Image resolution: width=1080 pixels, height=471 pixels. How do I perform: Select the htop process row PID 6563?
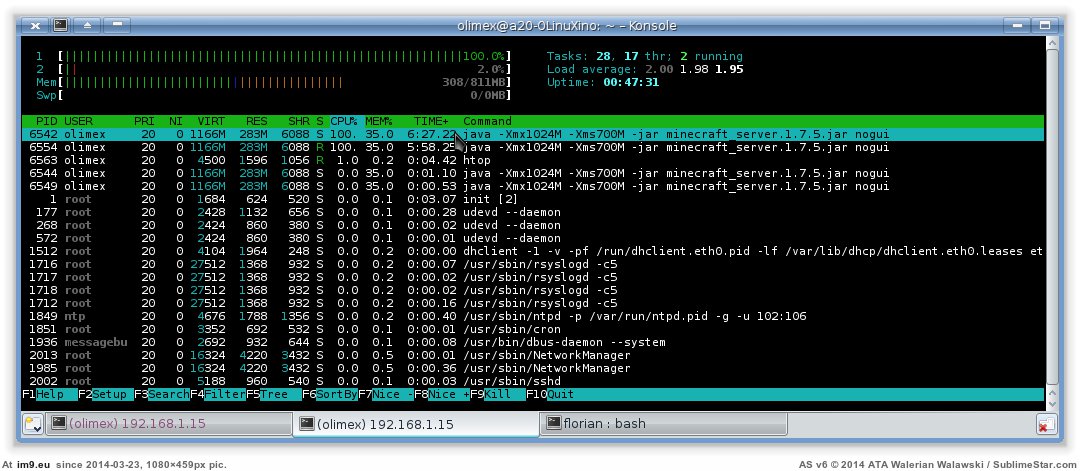click(400, 160)
